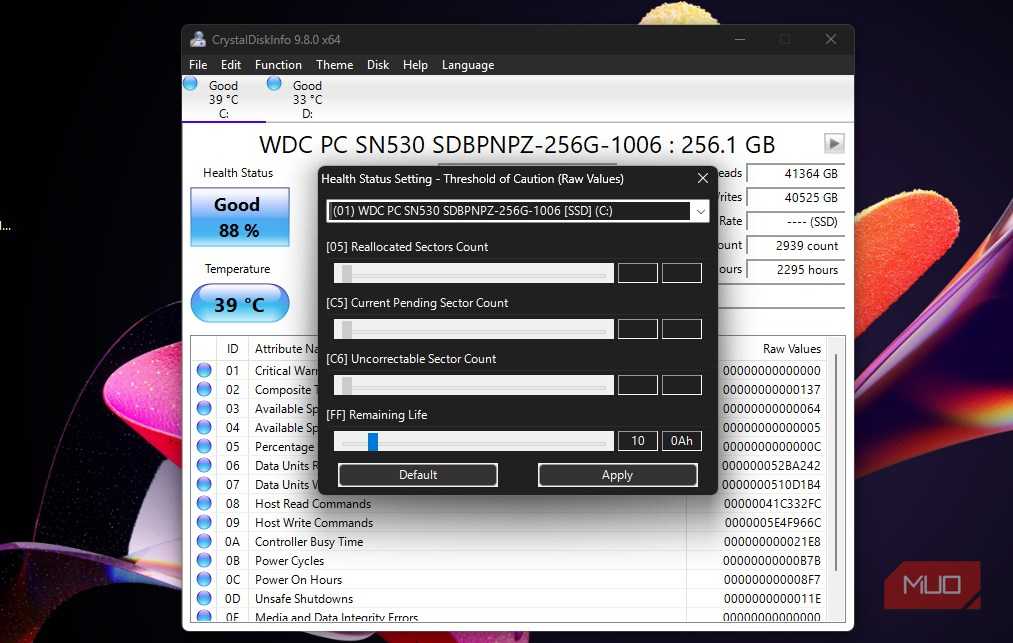
Task: Click the Default button
Action: coord(418,475)
